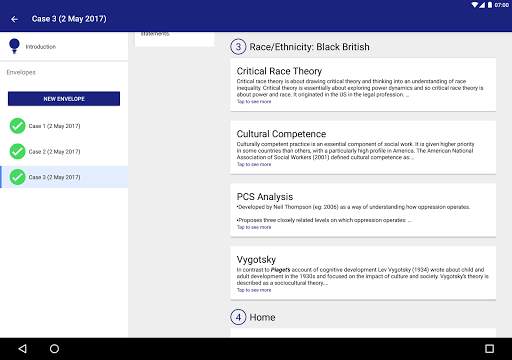Tap the Android home circle button
Screen dimensions: 512x360
click(x=54, y=349)
